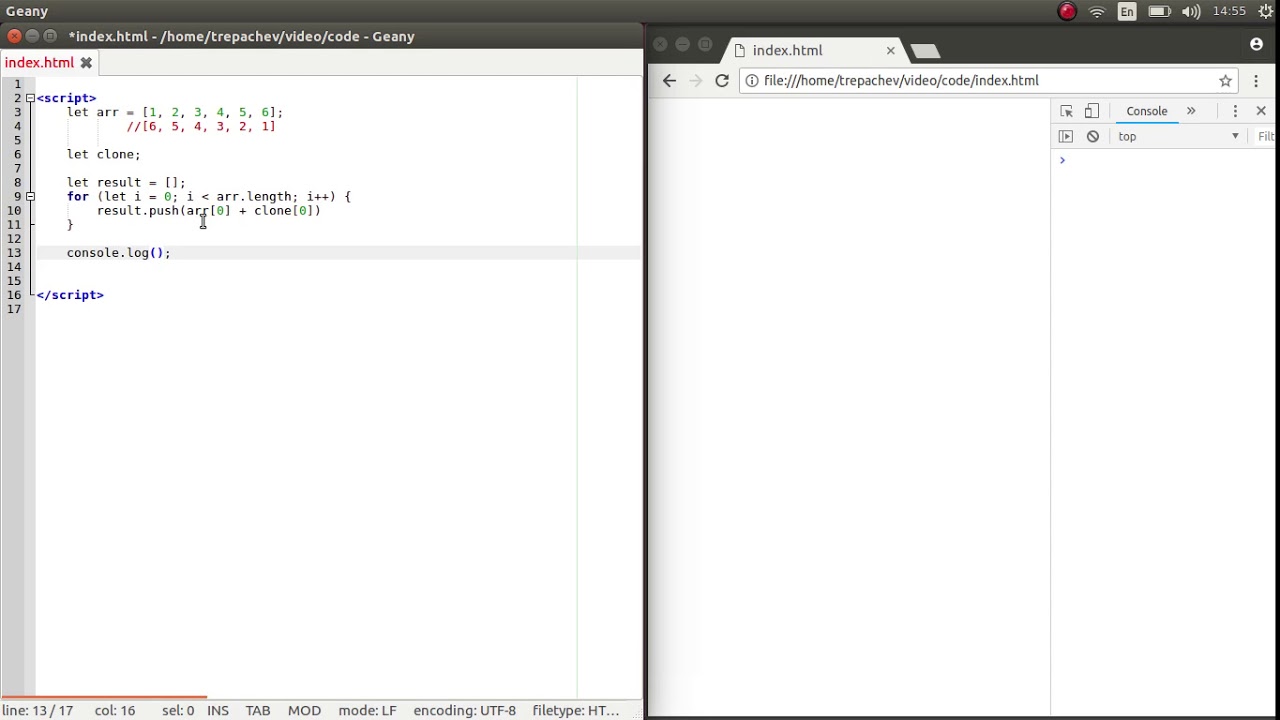Show the console sidebar
The image size is (1280, 720).
click(x=1066, y=136)
